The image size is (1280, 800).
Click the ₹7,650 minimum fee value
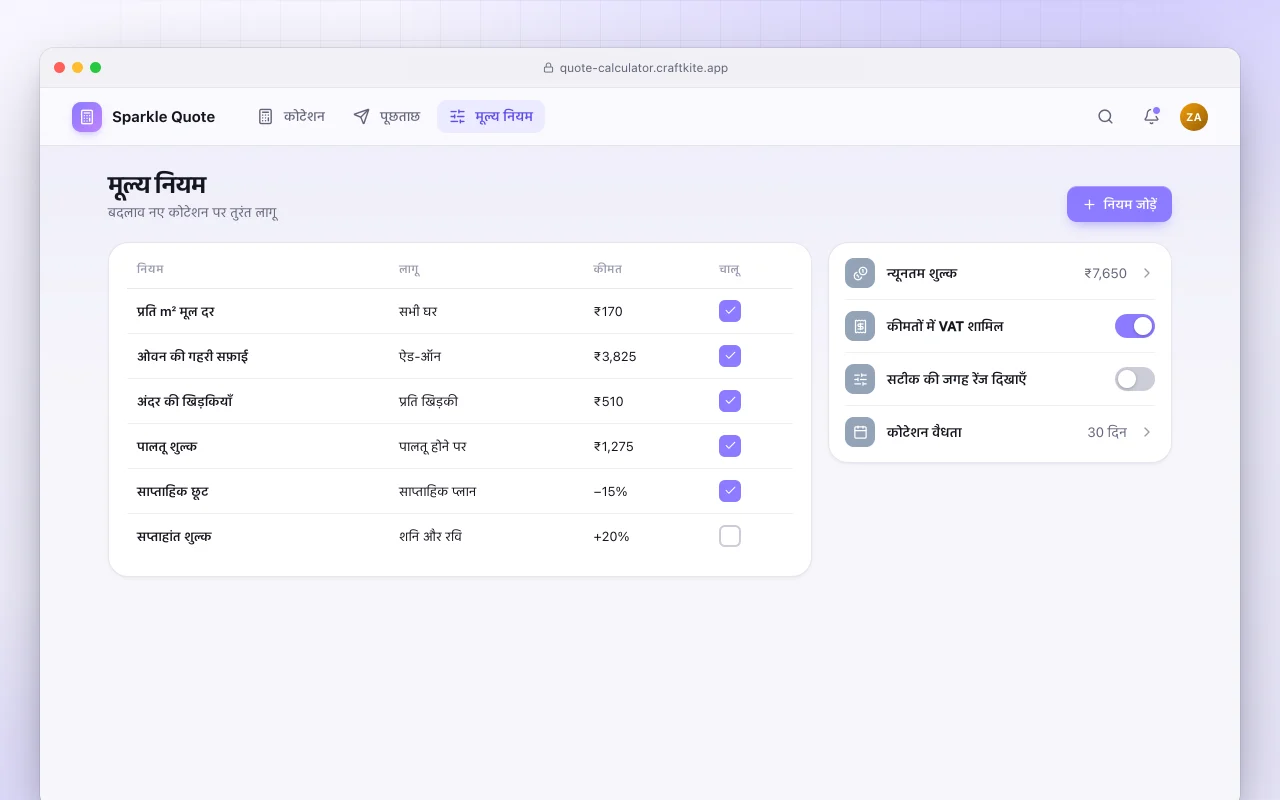click(x=1105, y=273)
